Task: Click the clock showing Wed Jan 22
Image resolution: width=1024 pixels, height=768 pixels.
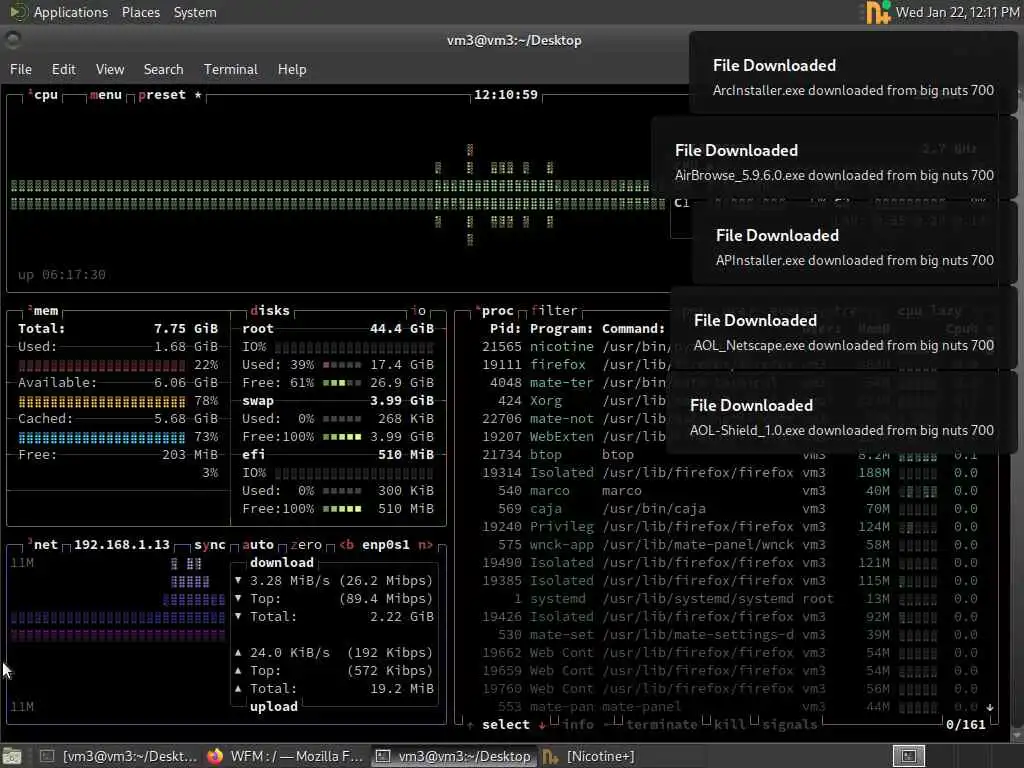Action: [x=957, y=12]
